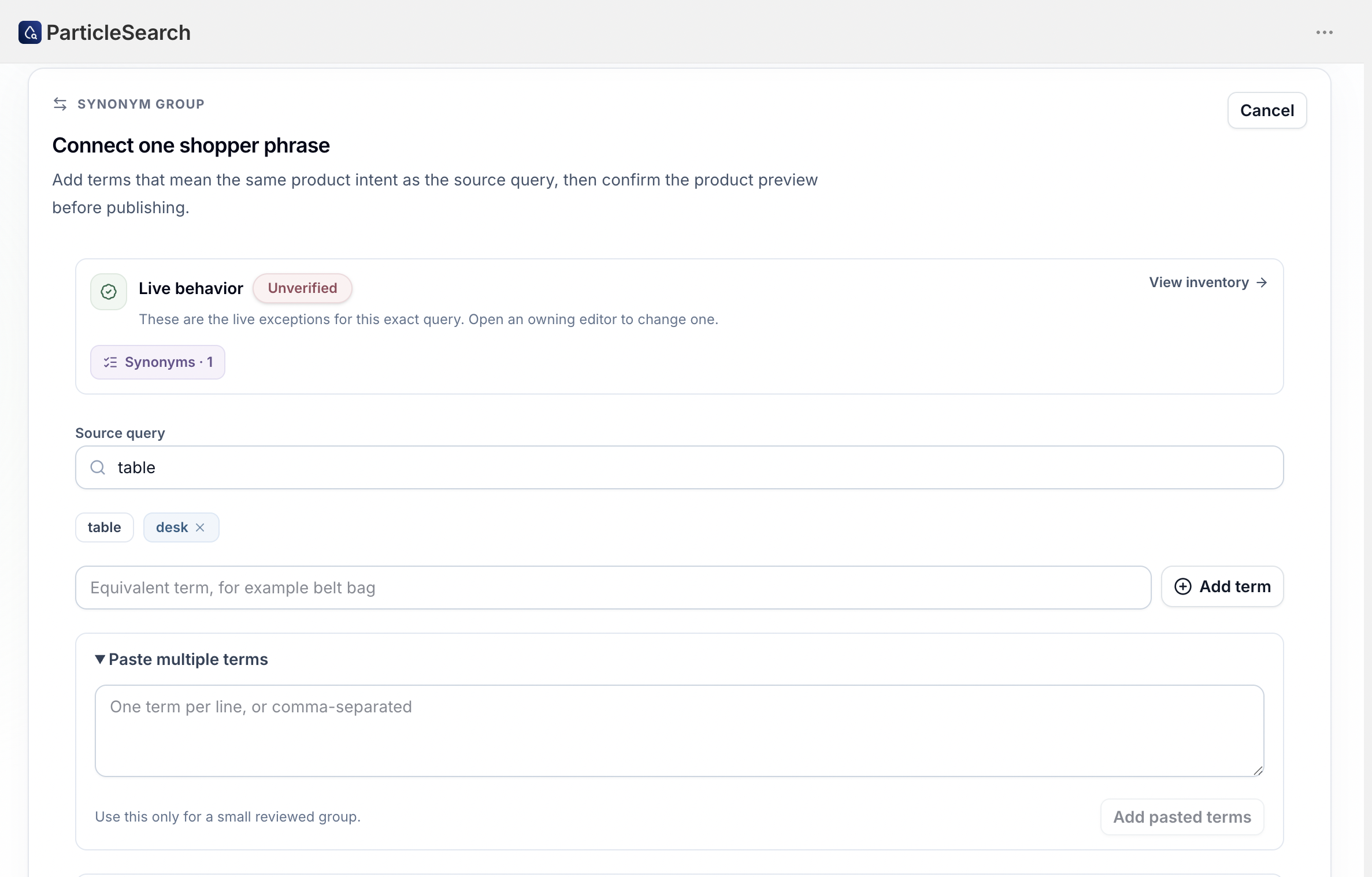The width and height of the screenshot is (1372, 877).
Task: Click the Equivalent term input field
Action: pos(613,588)
